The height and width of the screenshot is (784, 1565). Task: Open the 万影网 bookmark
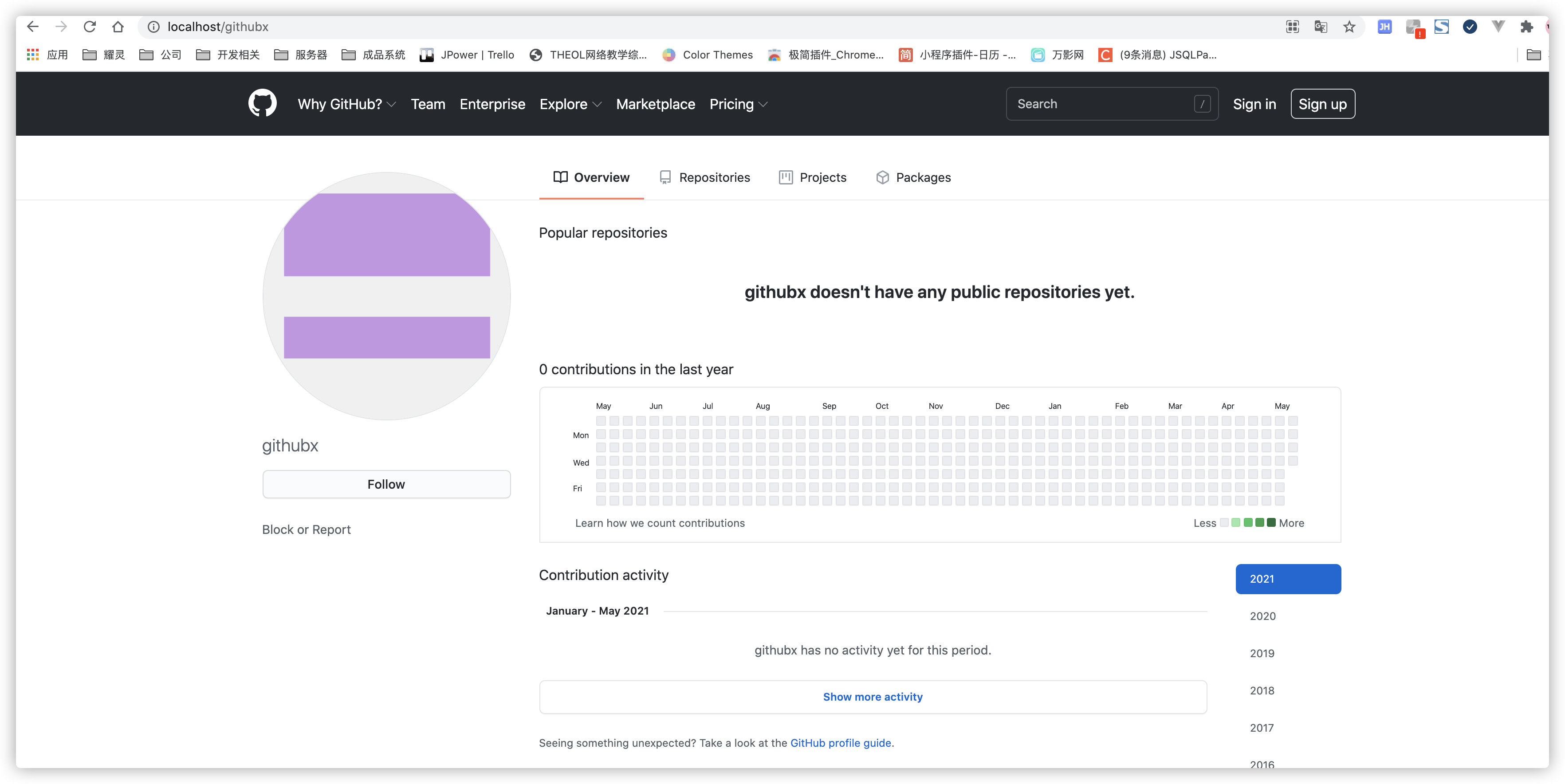point(1058,55)
